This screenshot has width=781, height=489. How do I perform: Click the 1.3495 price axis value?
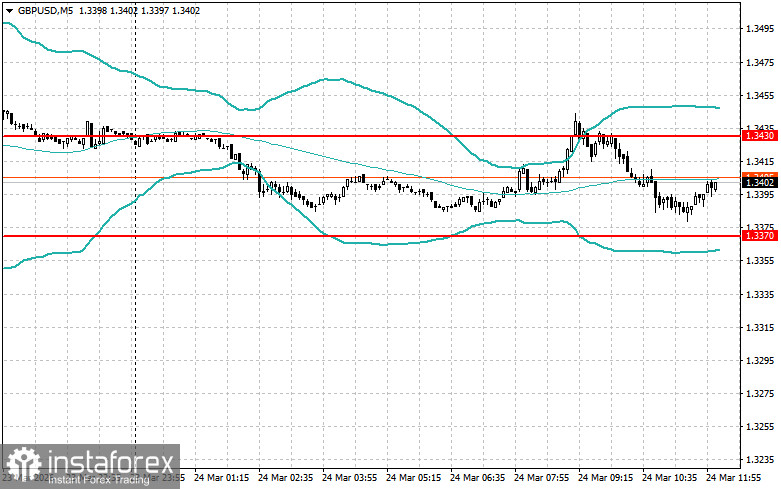pos(760,29)
